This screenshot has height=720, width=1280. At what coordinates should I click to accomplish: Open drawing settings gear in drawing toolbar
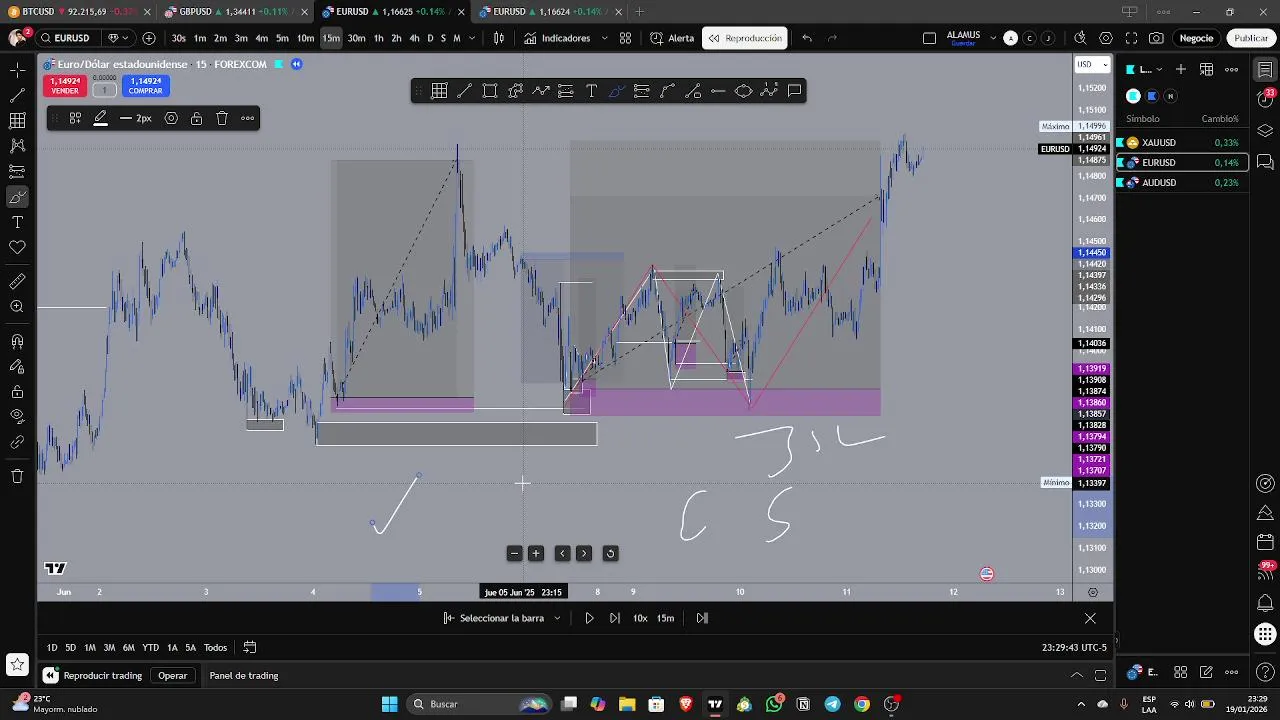(x=171, y=118)
